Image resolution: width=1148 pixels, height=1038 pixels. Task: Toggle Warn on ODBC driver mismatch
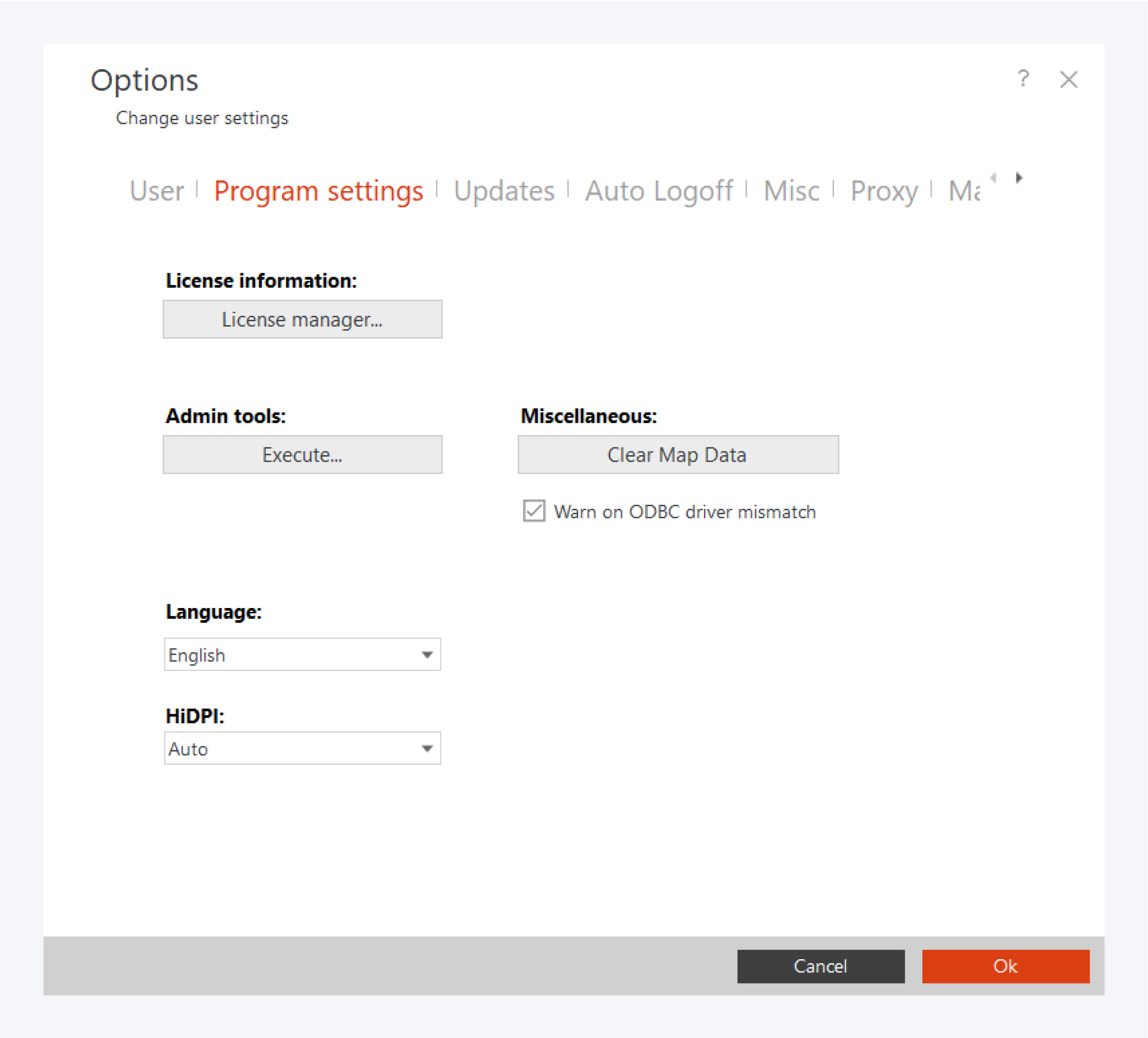point(533,511)
